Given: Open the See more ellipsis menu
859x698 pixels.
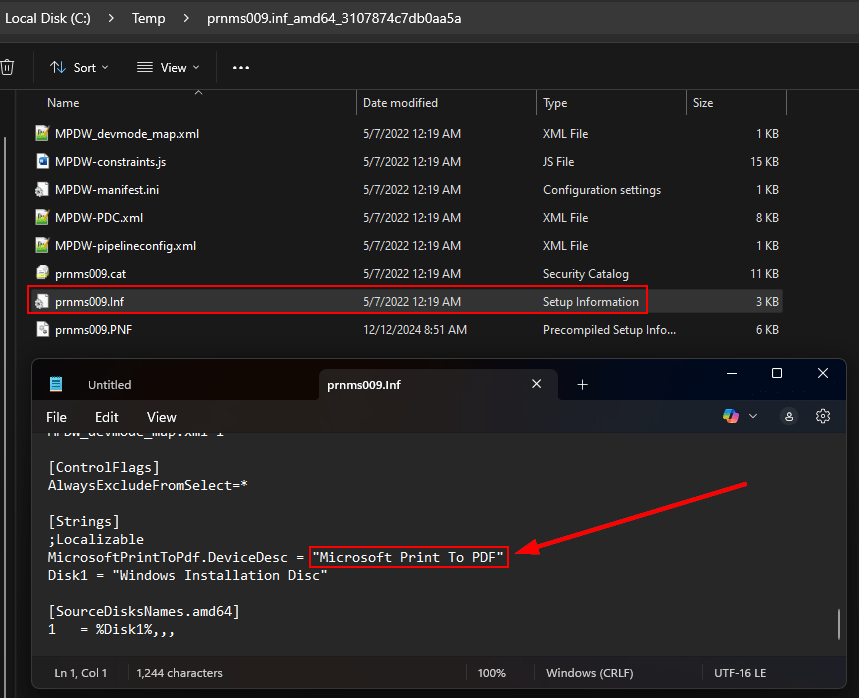Looking at the screenshot, I should click(x=240, y=67).
